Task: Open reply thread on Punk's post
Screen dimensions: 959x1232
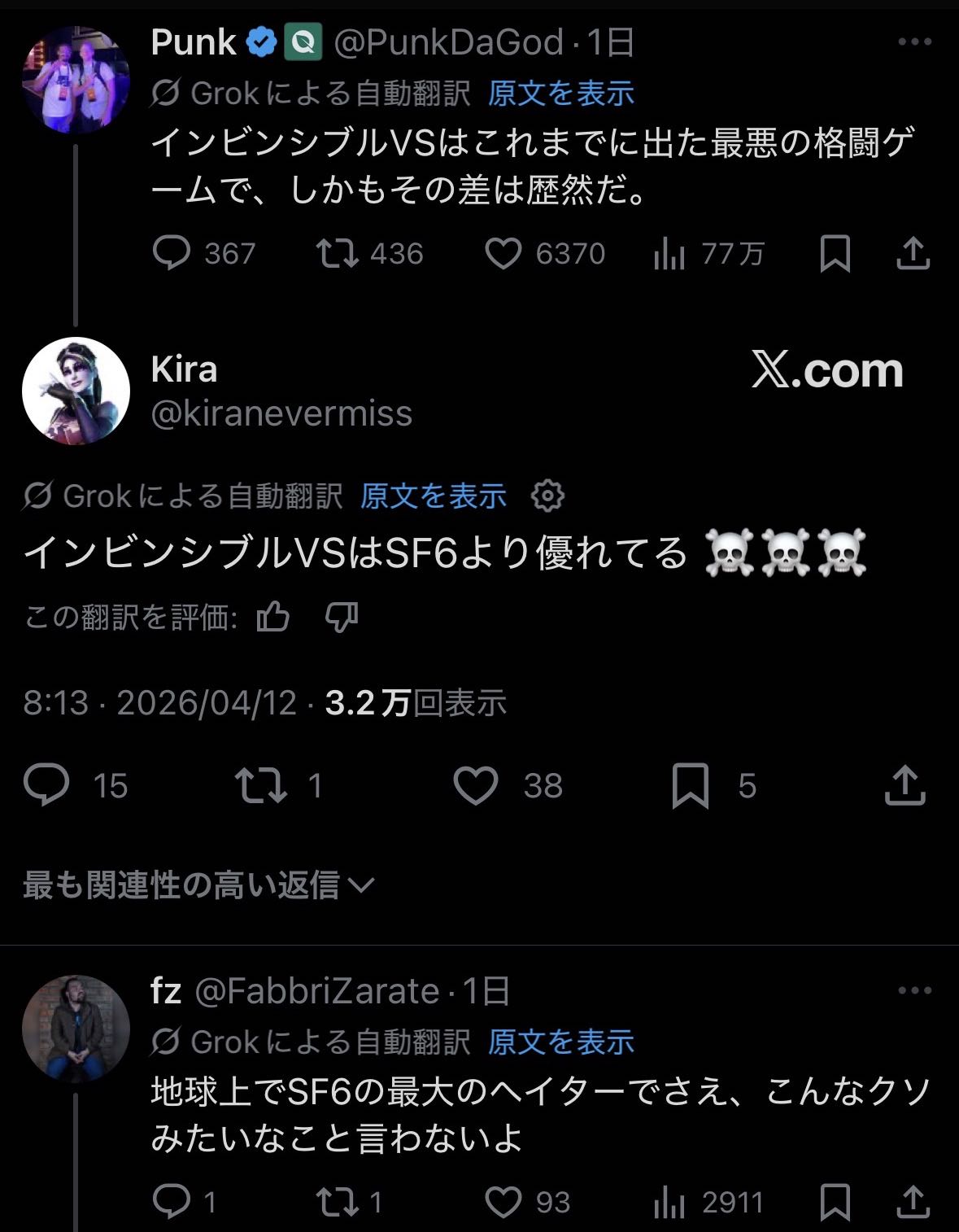Action: pyautogui.click(x=172, y=254)
